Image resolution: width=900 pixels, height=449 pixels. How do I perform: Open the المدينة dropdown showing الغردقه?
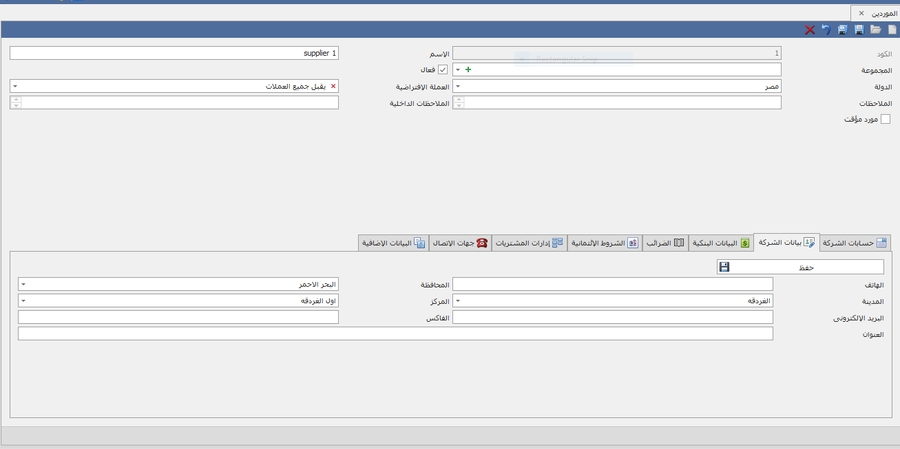pyautogui.click(x=458, y=301)
